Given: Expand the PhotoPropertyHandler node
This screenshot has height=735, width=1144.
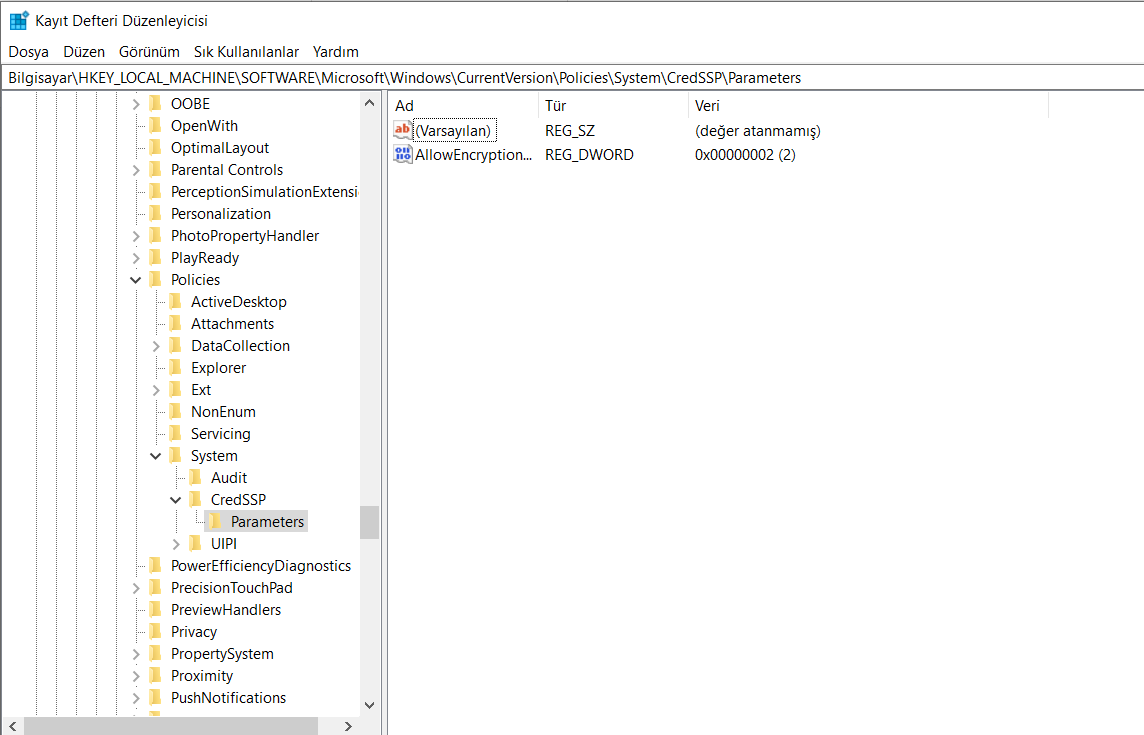Looking at the screenshot, I should (136, 236).
